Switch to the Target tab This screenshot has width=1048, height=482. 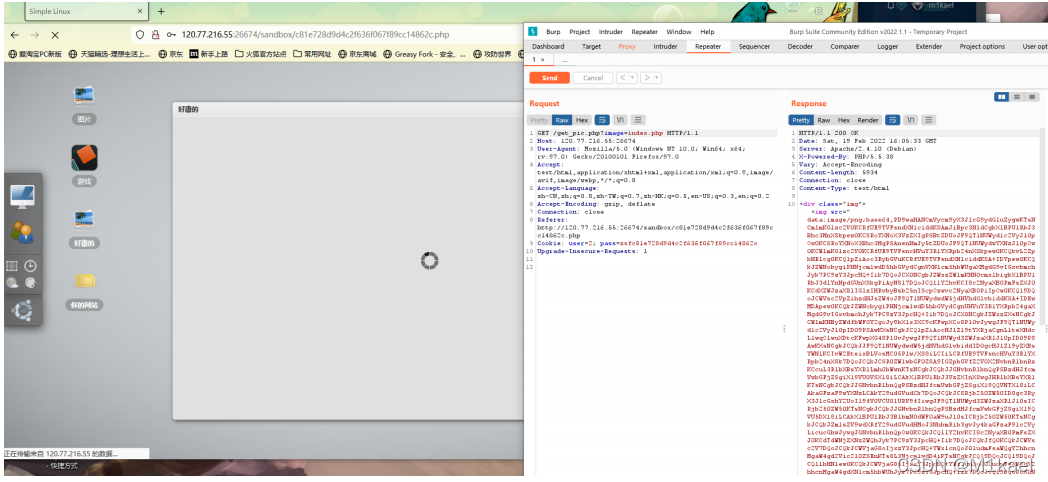[x=592, y=47]
